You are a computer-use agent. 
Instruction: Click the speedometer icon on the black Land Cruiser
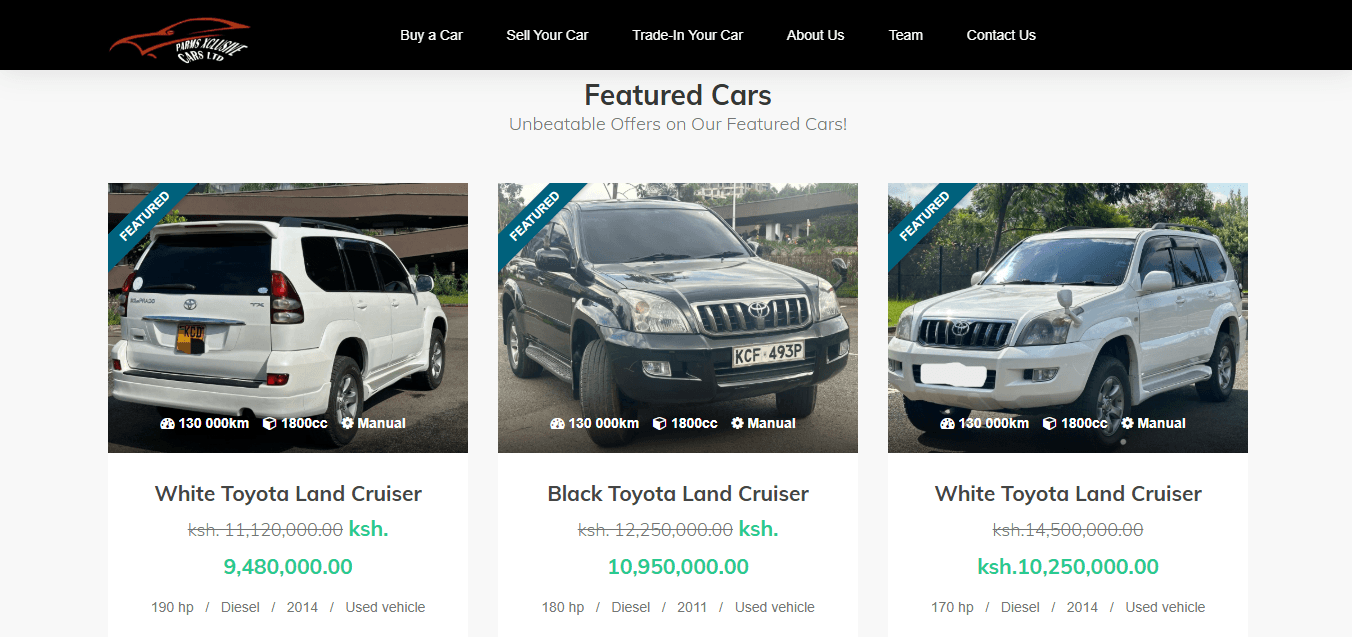pyautogui.click(x=557, y=423)
